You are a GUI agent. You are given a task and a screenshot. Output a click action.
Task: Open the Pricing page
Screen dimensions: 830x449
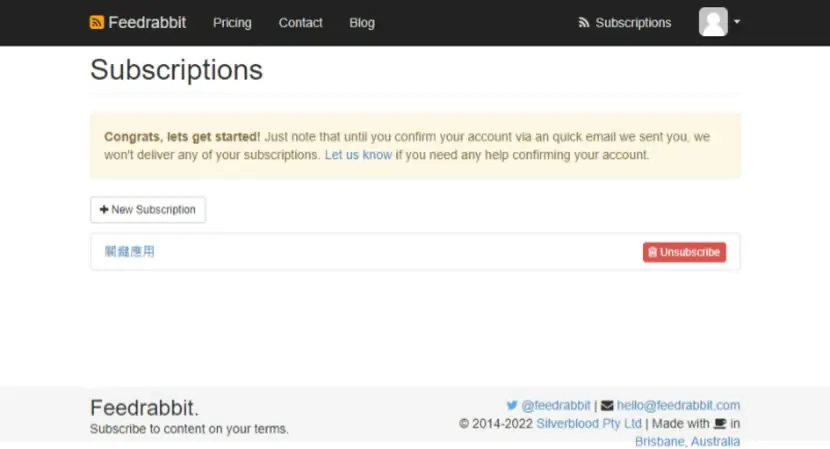coord(232,23)
